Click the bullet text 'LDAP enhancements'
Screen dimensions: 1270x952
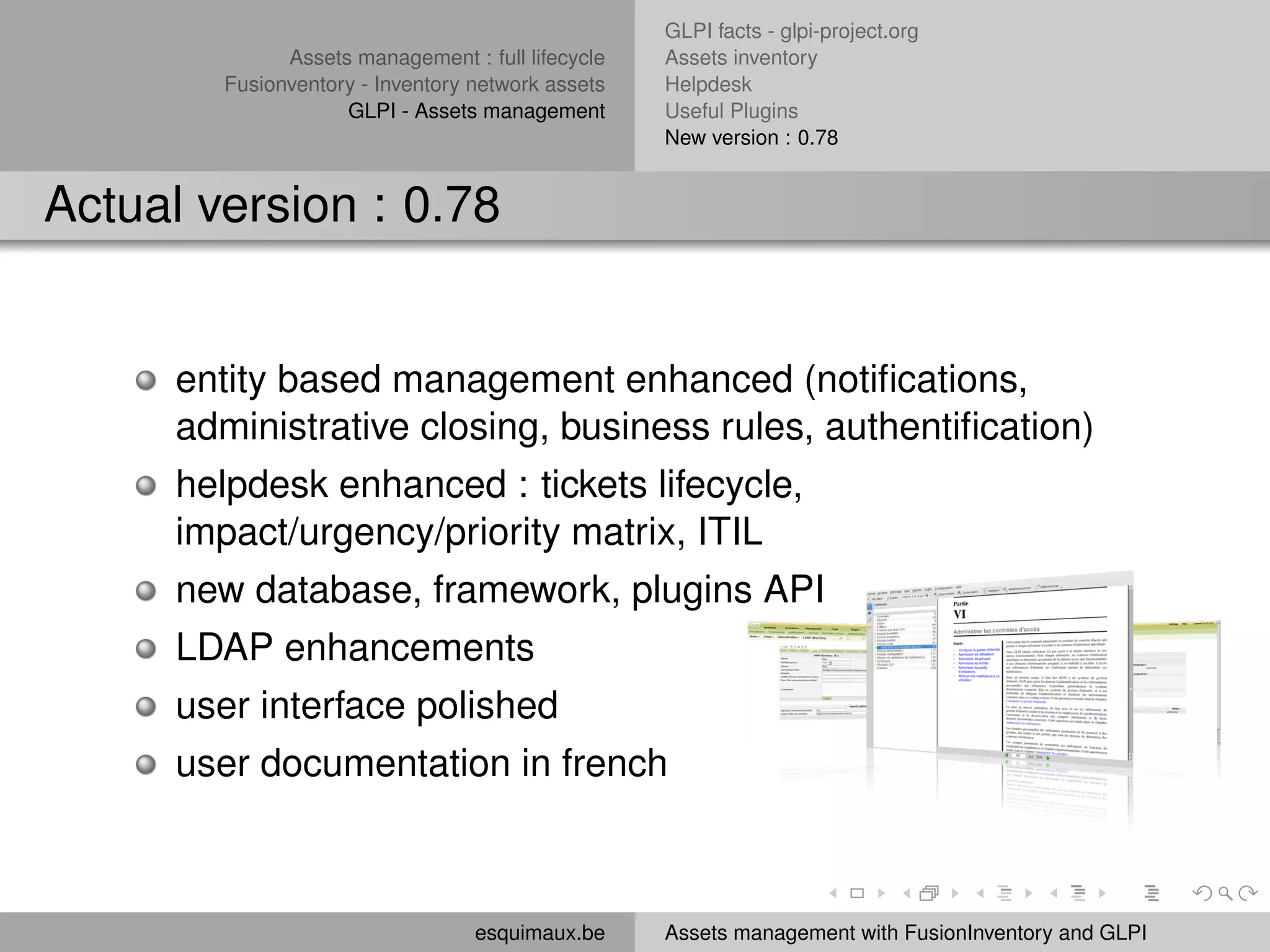355,648
